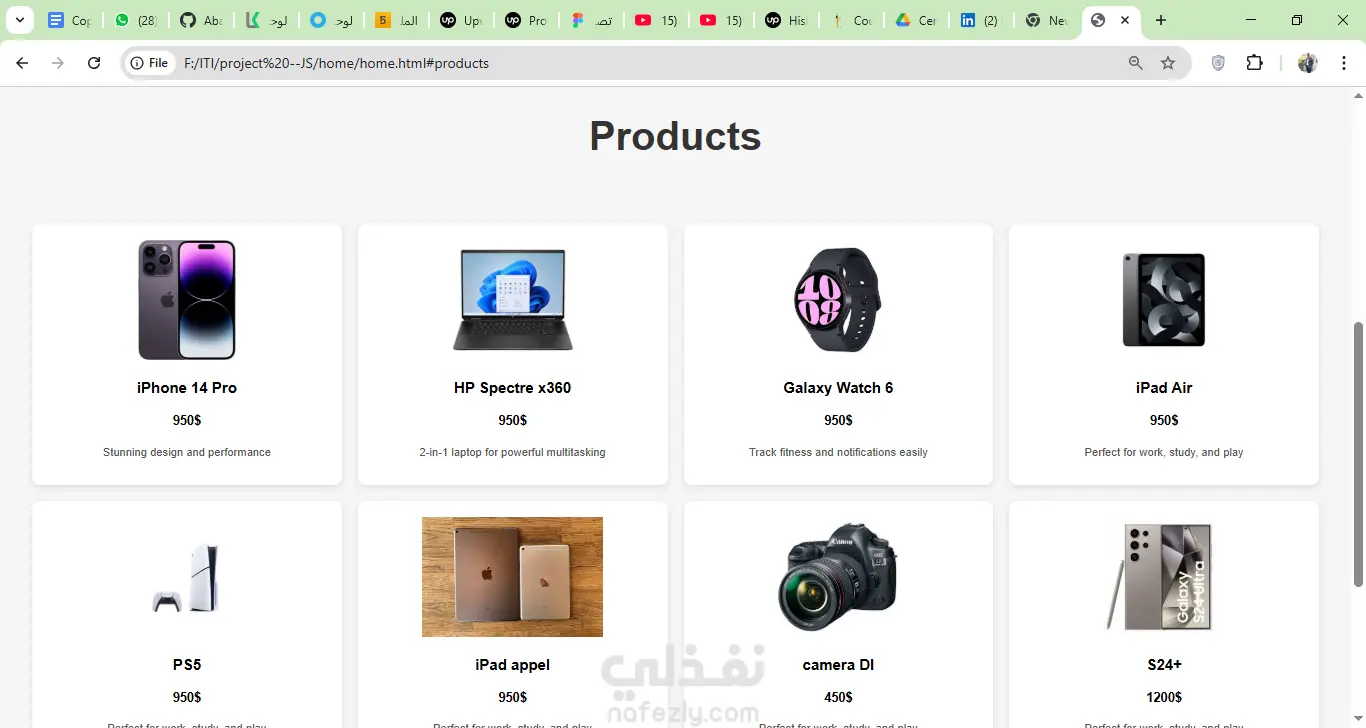This screenshot has width=1366, height=728.
Task: Close the current active tab
Action: [1126, 20]
